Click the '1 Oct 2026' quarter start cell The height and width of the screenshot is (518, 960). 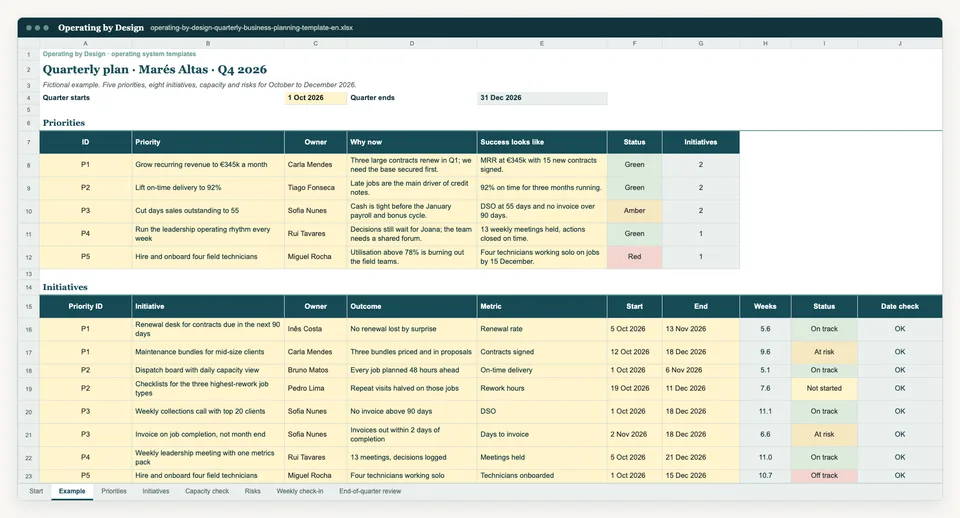tap(315, 98)
